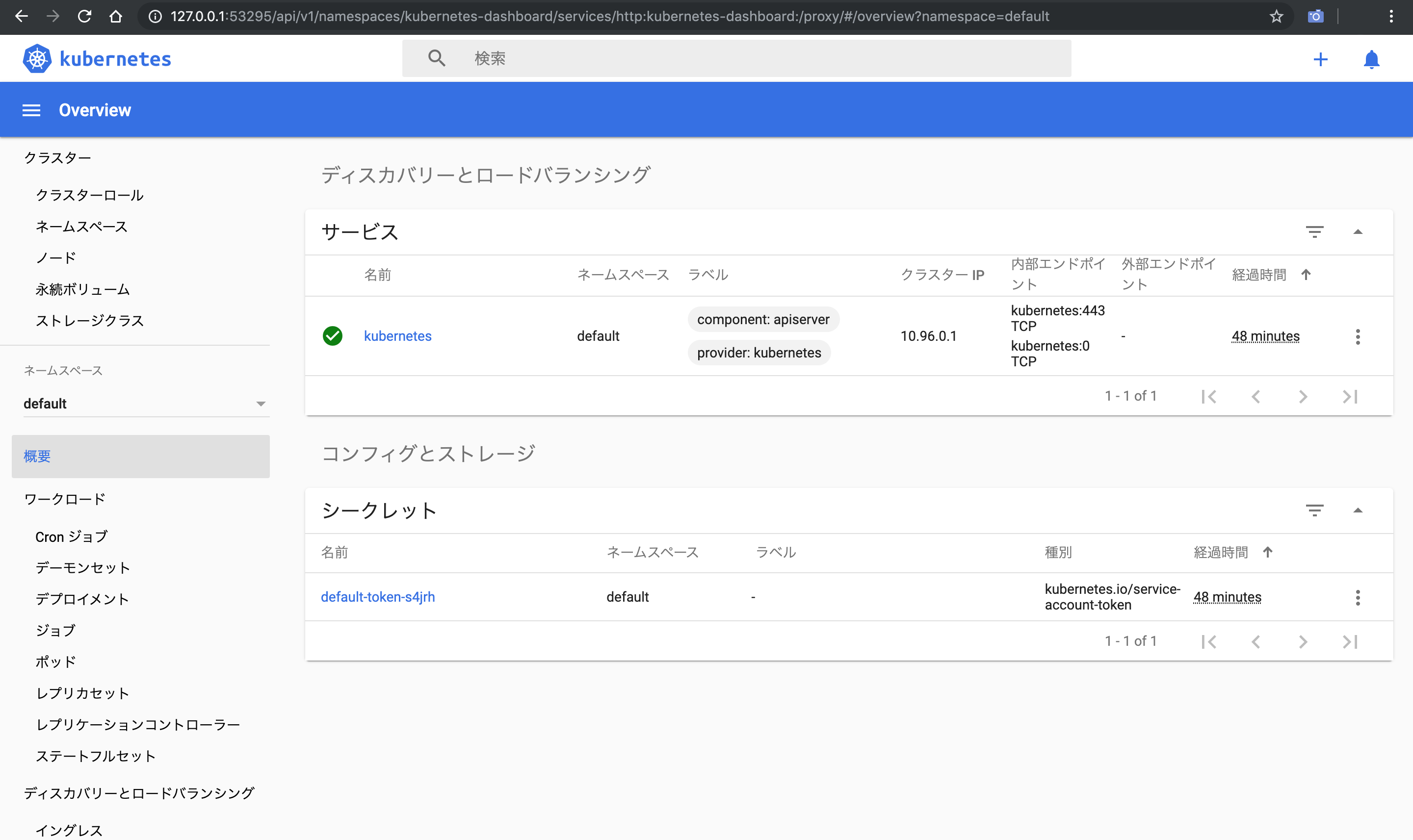Go to last page in サービス pagination
The height and width of the screenshot is (840, 1413).
click(1350, 396)
